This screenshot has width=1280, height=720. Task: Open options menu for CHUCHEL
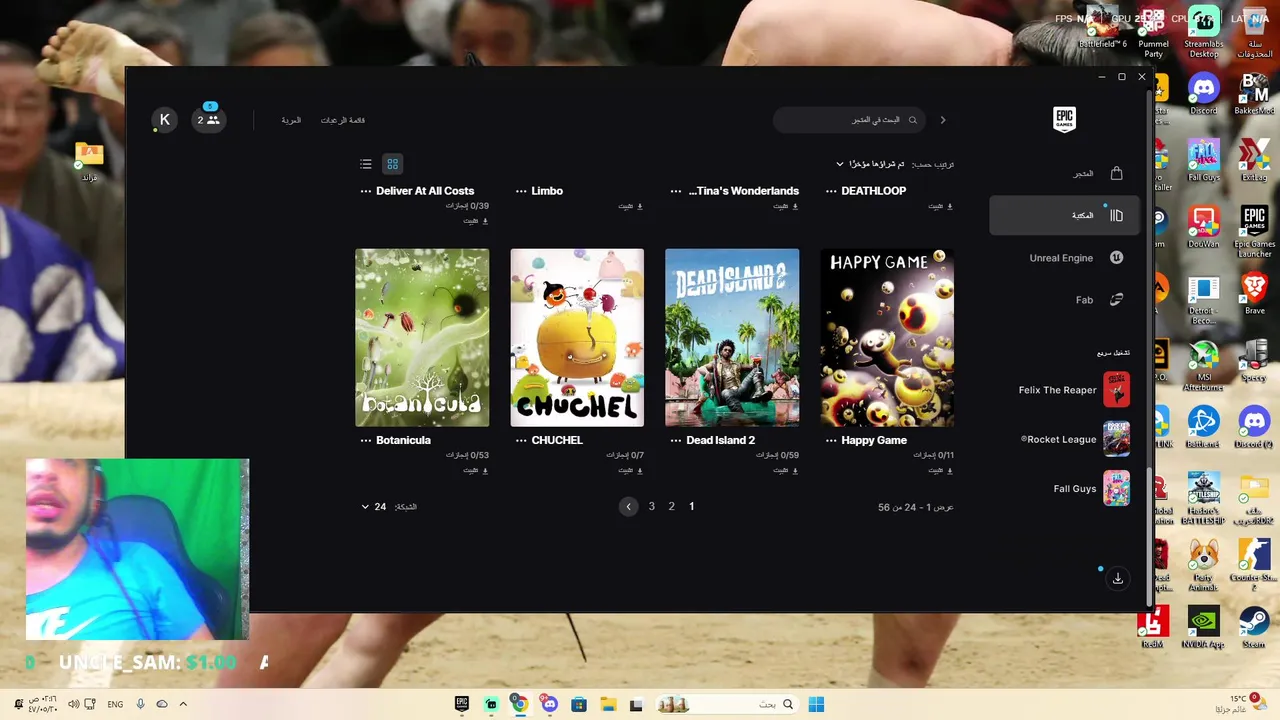(520, 440)
